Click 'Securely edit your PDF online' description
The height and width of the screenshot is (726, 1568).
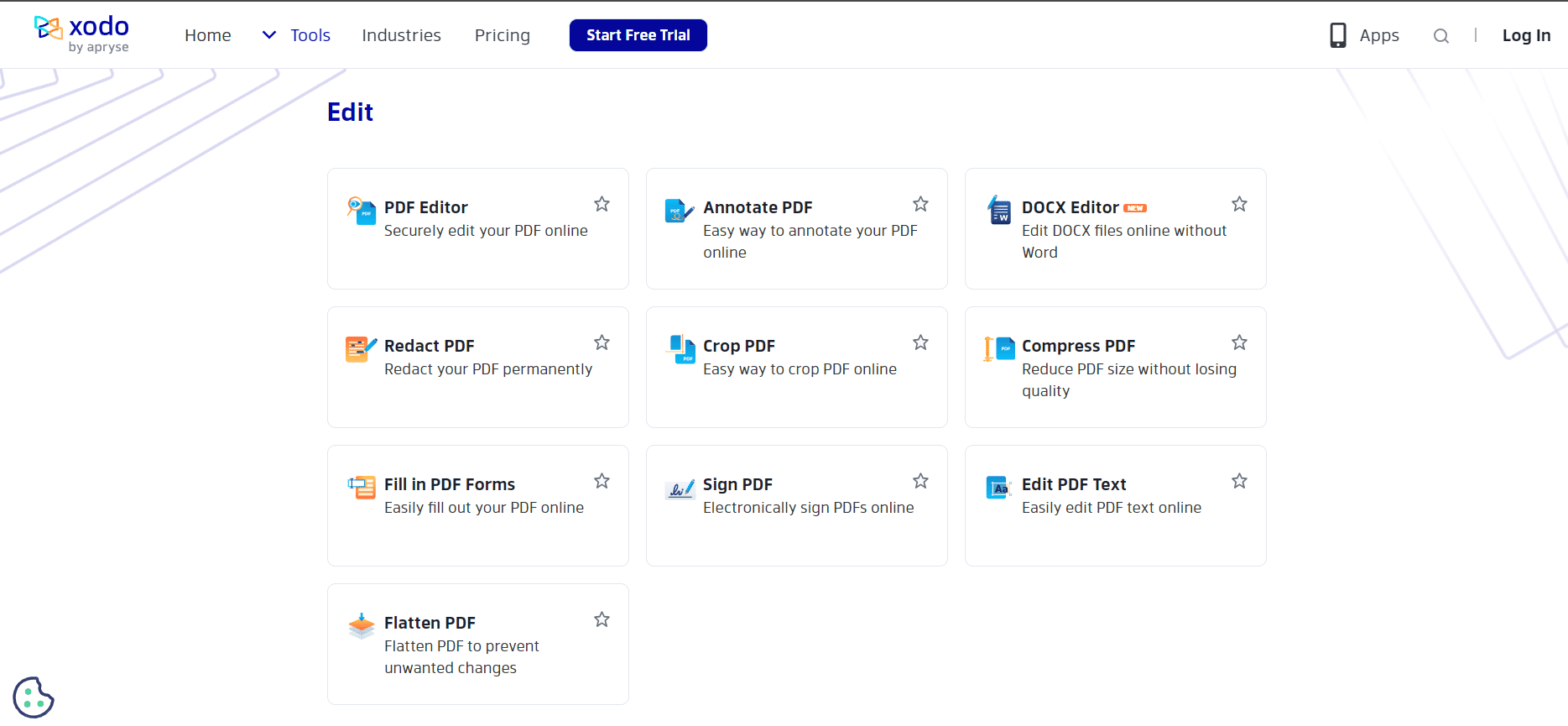[x=486, y=231]
